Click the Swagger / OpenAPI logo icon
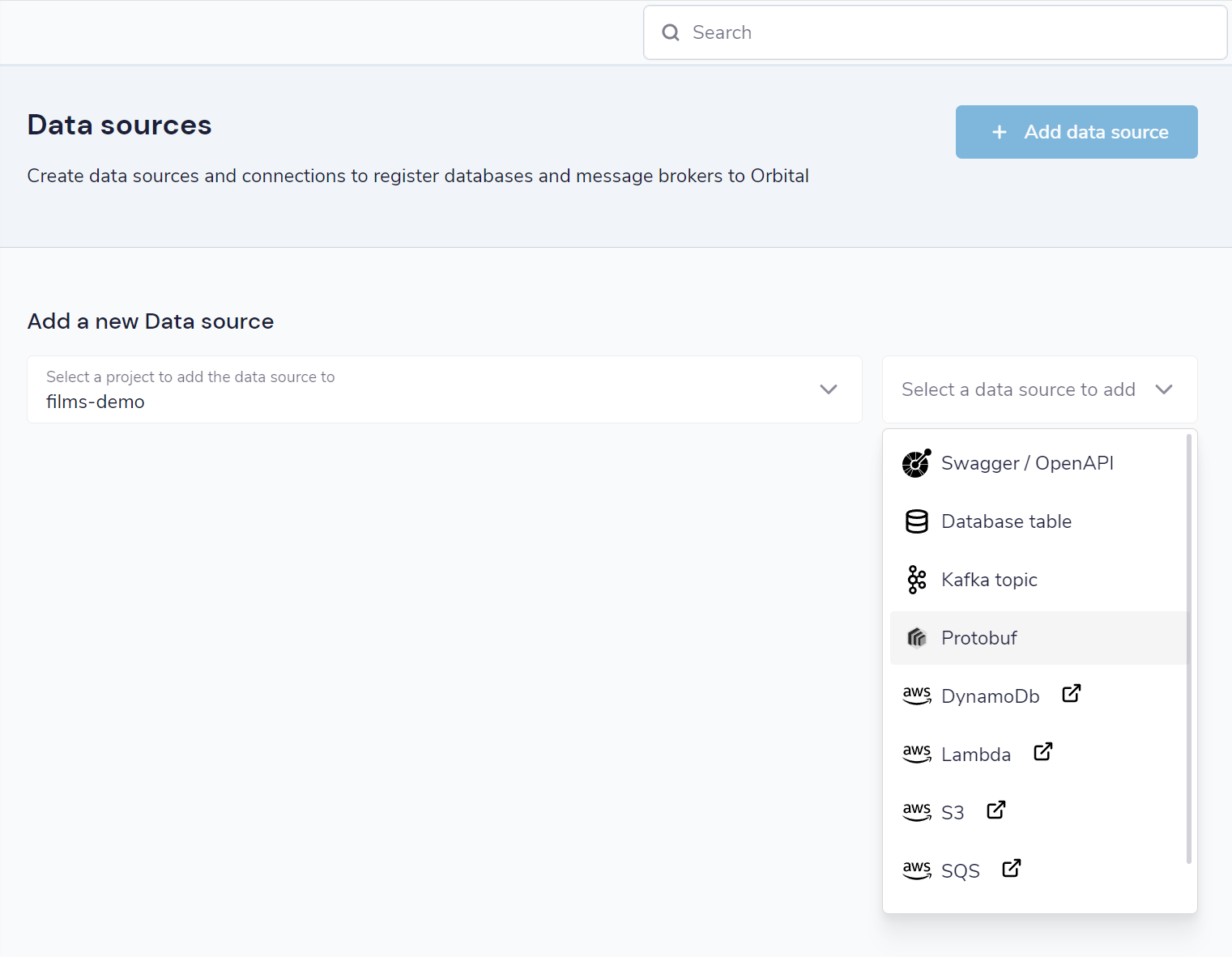This screenshot has width=1232, height=957. pos(916,463)
